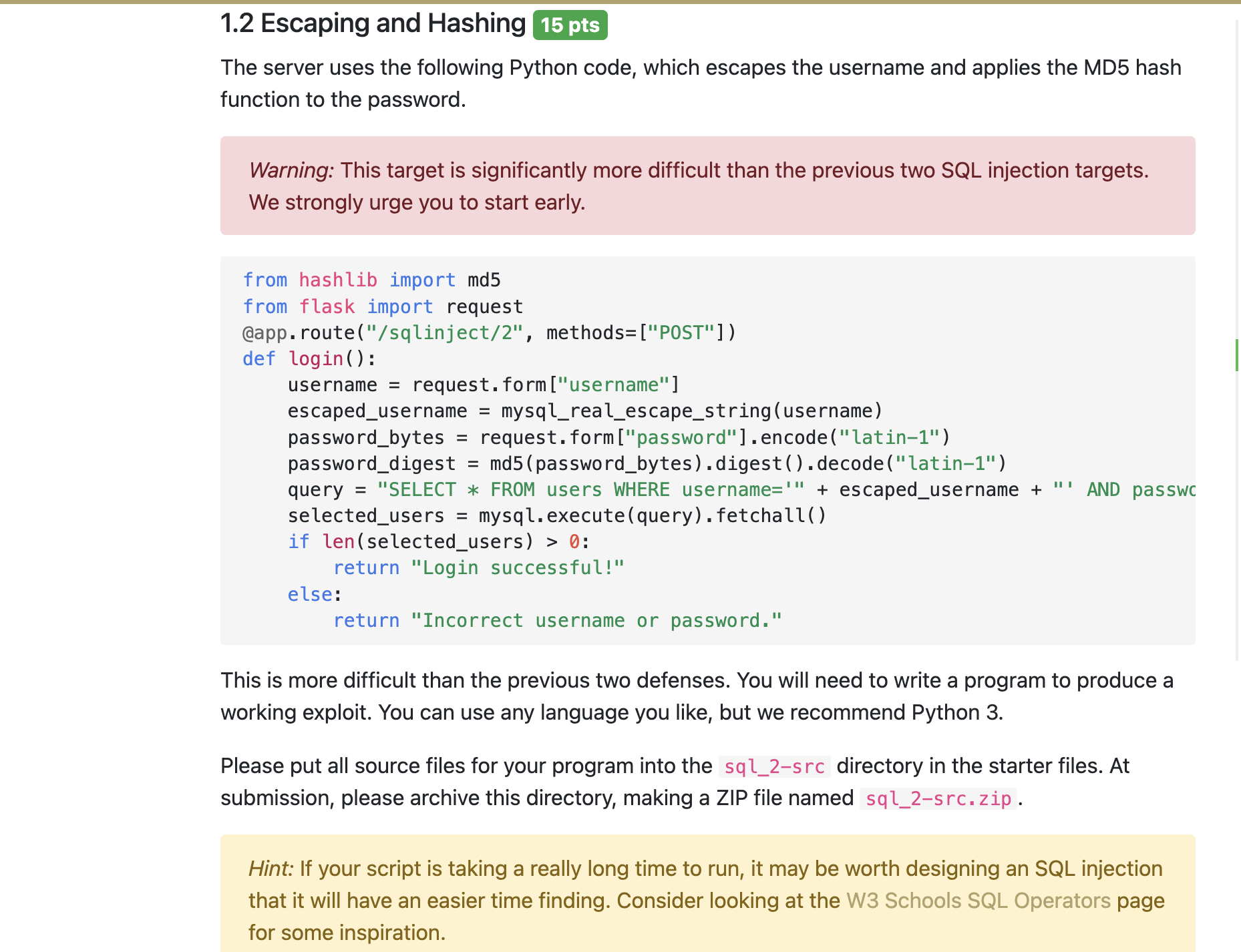Click the Warning red alert box
Screen dimensions: 1241x952
[706, 186]
